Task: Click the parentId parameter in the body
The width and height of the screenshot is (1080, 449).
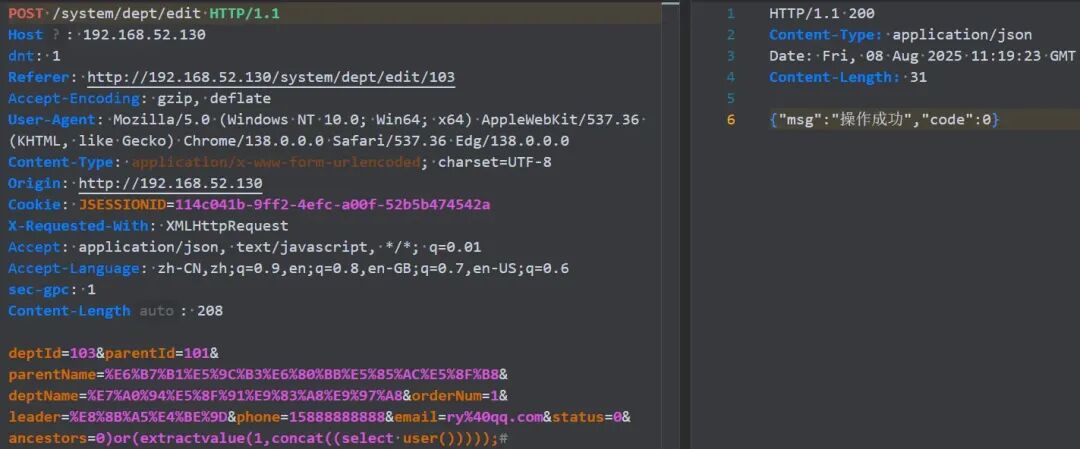Action: click(139, 353)
